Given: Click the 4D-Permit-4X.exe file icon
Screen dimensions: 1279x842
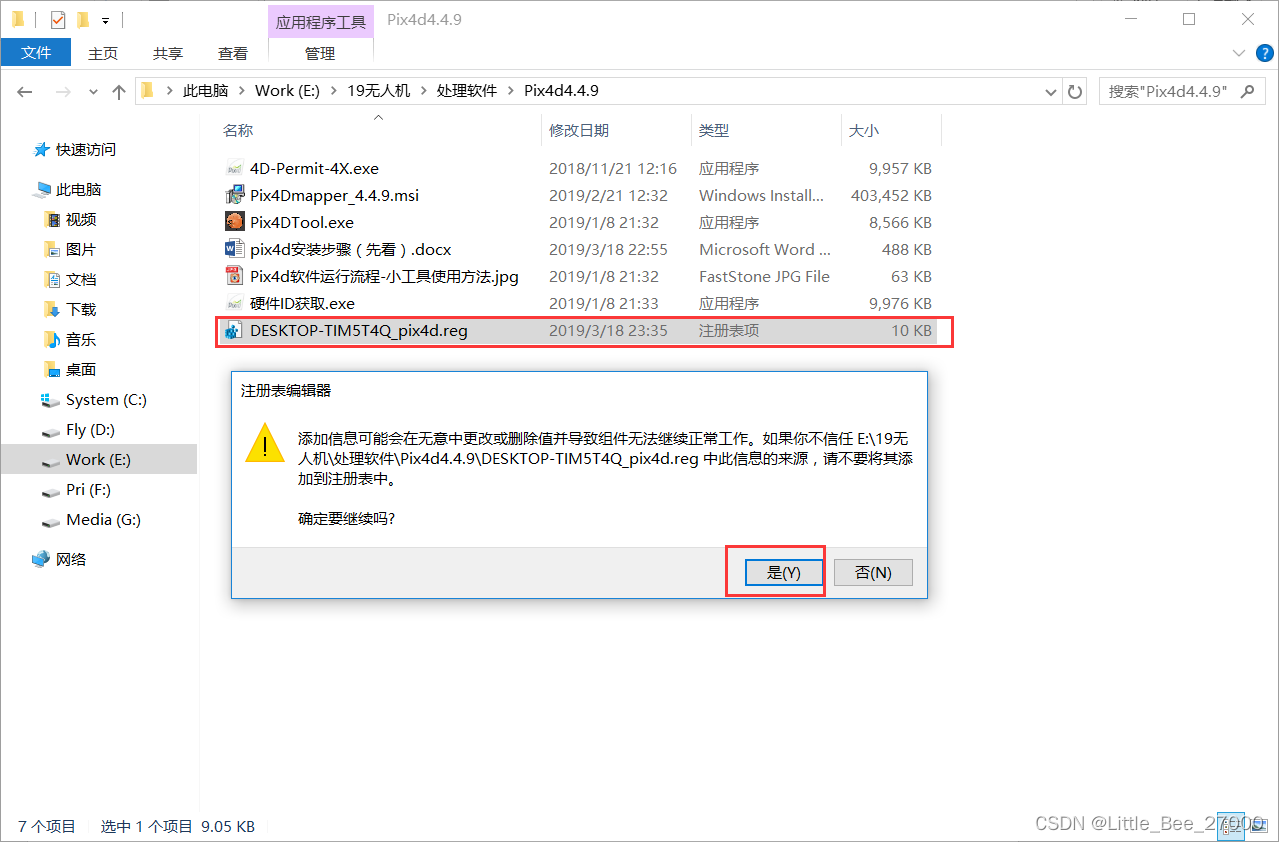Looking at the screenshot, I should click(234, 168).
